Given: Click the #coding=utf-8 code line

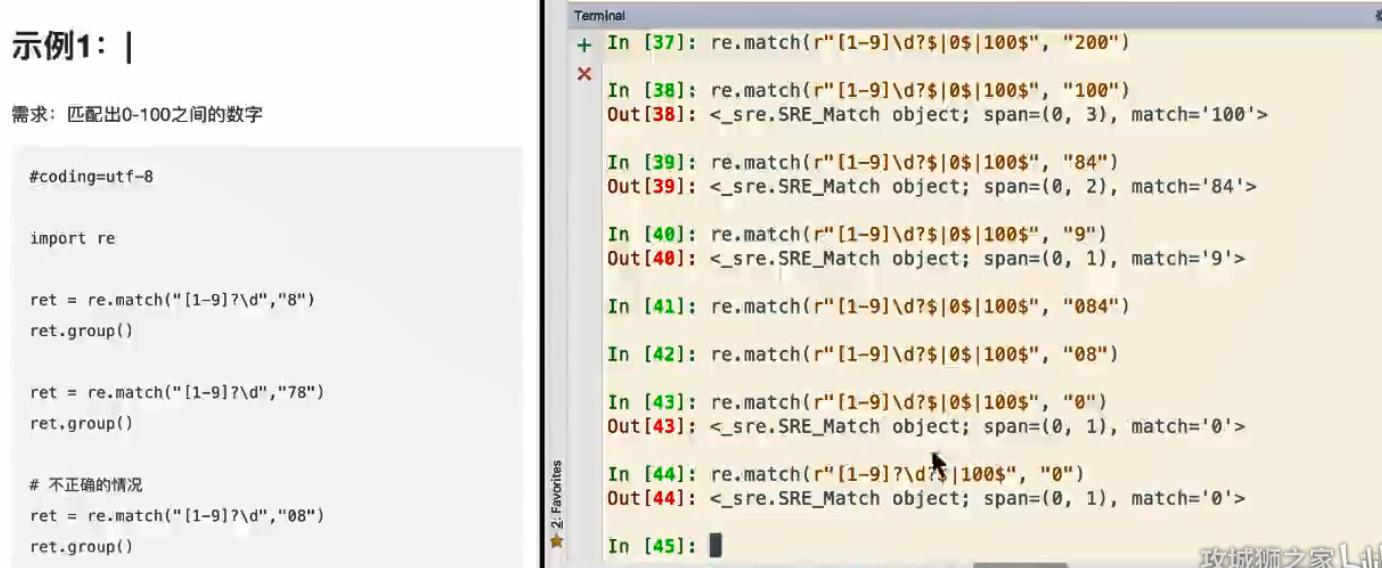Looking at the screenshot, I should pos(91,177).
